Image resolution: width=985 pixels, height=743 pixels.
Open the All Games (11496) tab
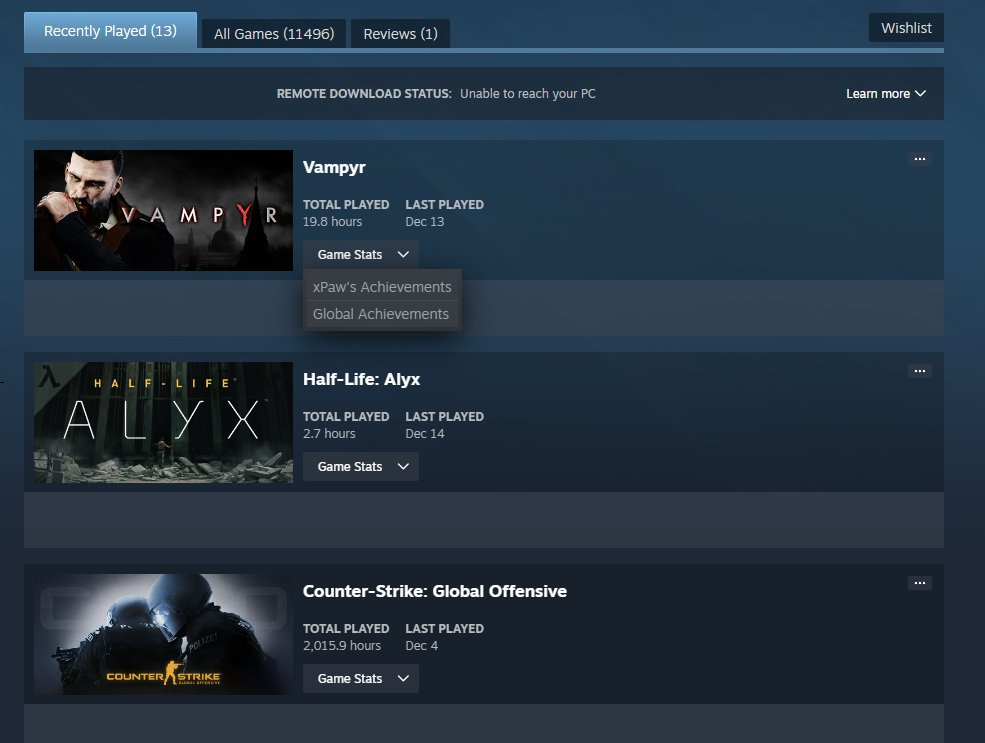(x=274, y=34)
